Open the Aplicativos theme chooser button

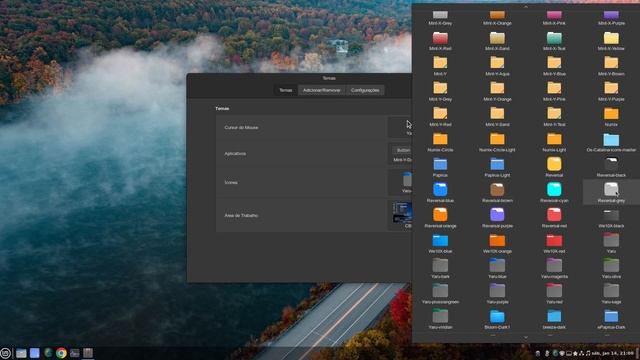(400, 154)
